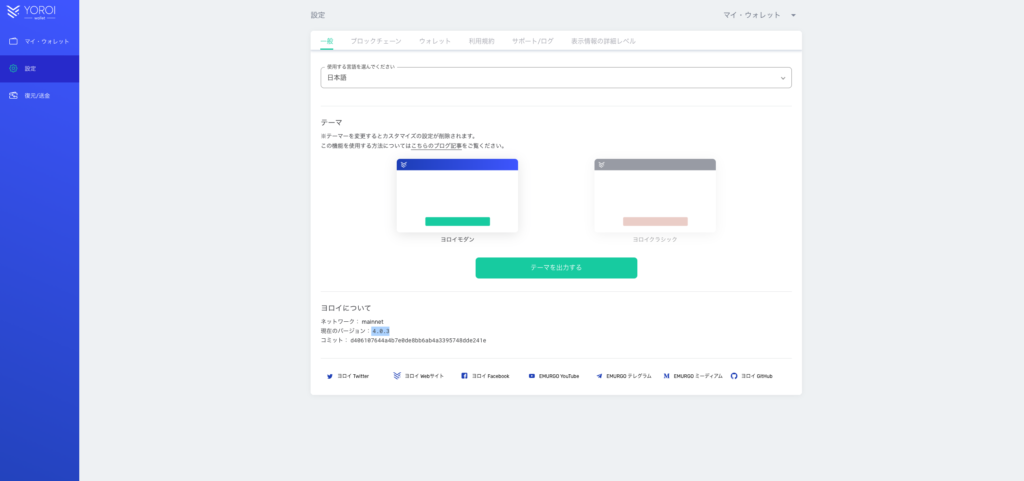
Task: Select the ヨロイクラシック theme preview
Action: coord(654,196)
